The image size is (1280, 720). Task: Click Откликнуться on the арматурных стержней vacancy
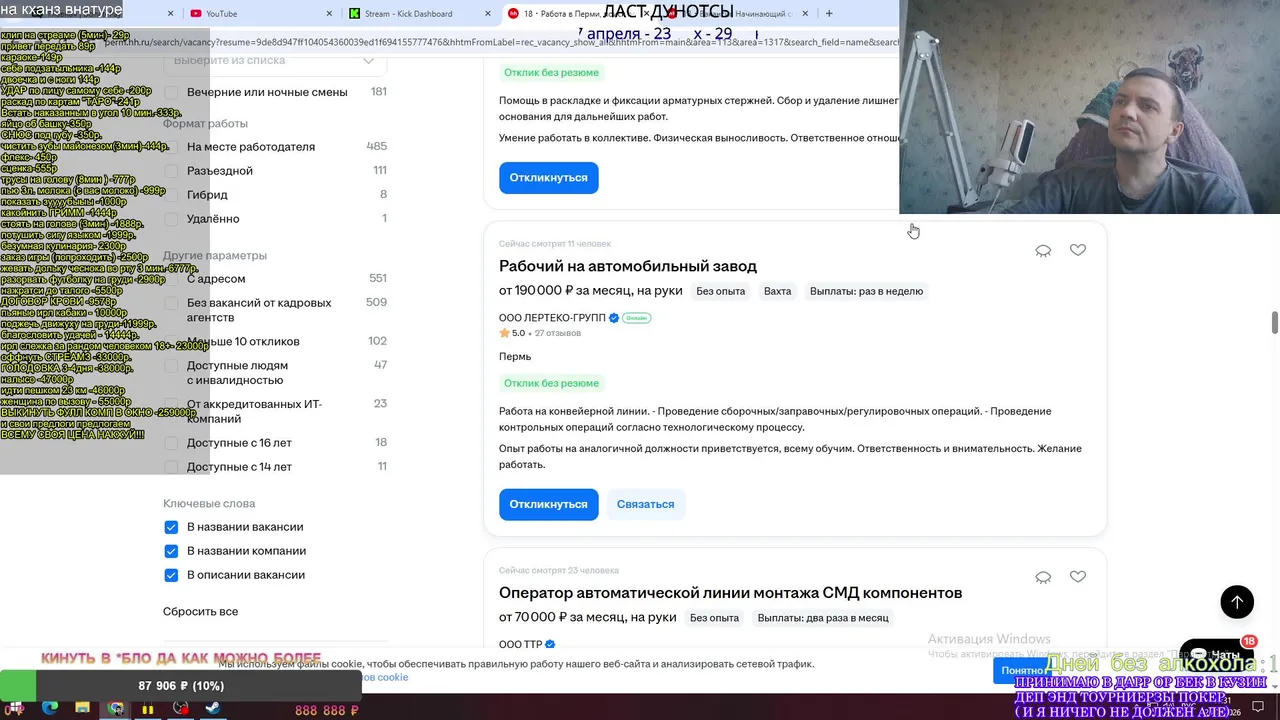coord(548,177)
